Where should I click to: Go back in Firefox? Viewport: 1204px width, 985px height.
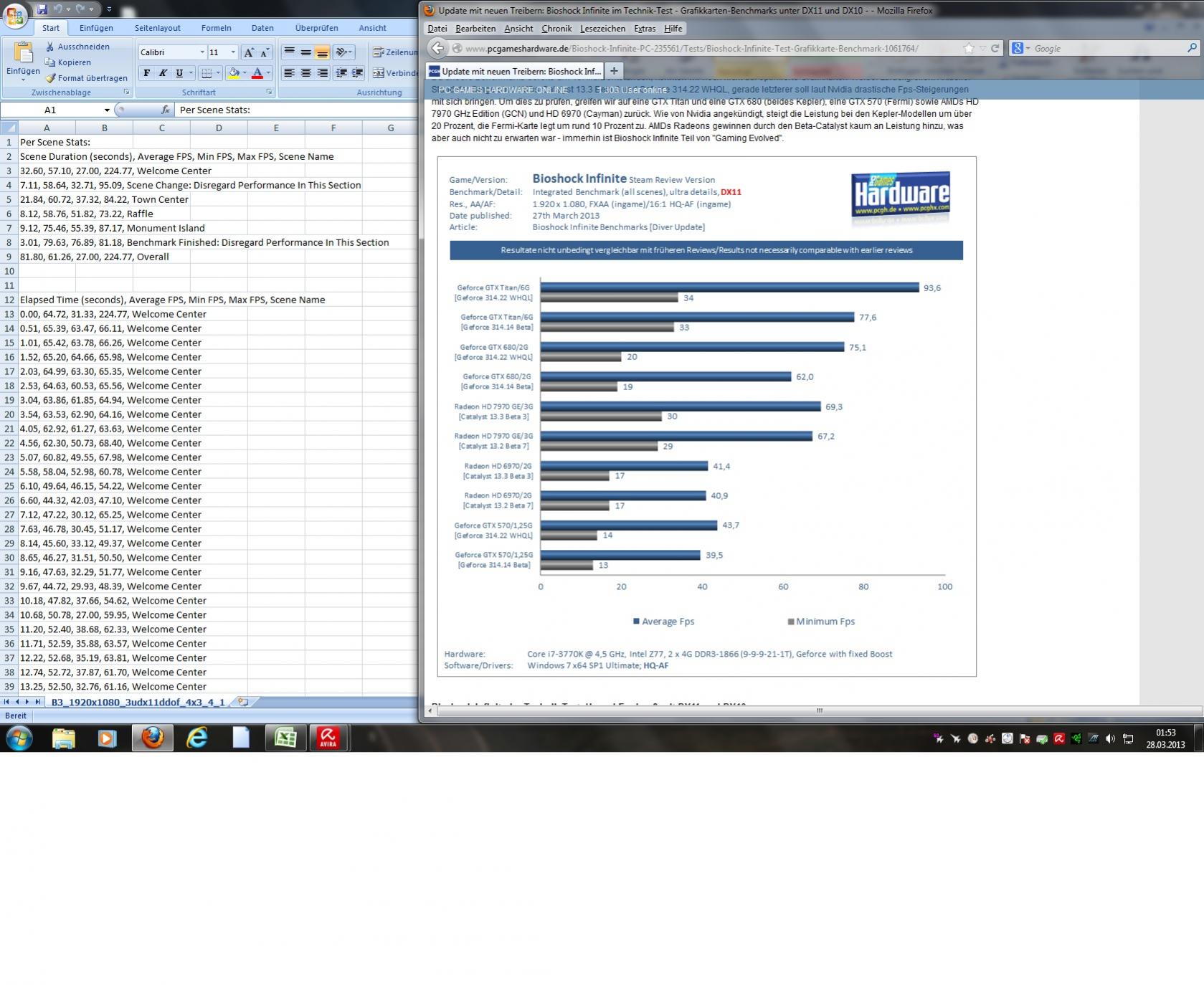(x=437, y=48)
